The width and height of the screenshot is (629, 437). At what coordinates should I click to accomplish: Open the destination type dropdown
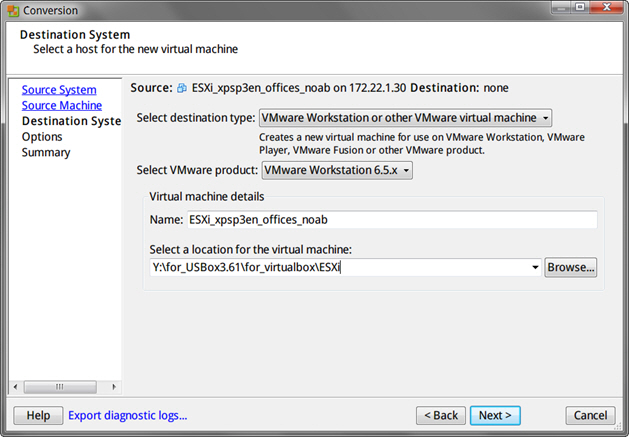pyautogui.click(x=405, y=118)
